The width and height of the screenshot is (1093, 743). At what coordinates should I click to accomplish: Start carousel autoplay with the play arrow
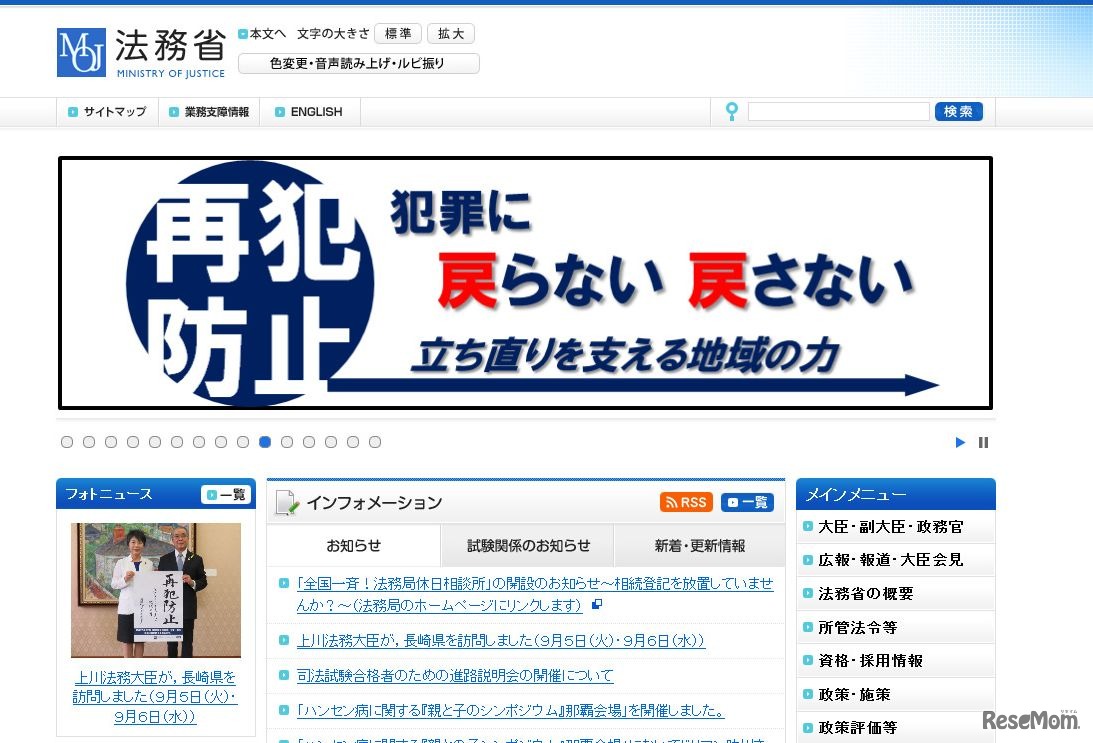[959, 442]
